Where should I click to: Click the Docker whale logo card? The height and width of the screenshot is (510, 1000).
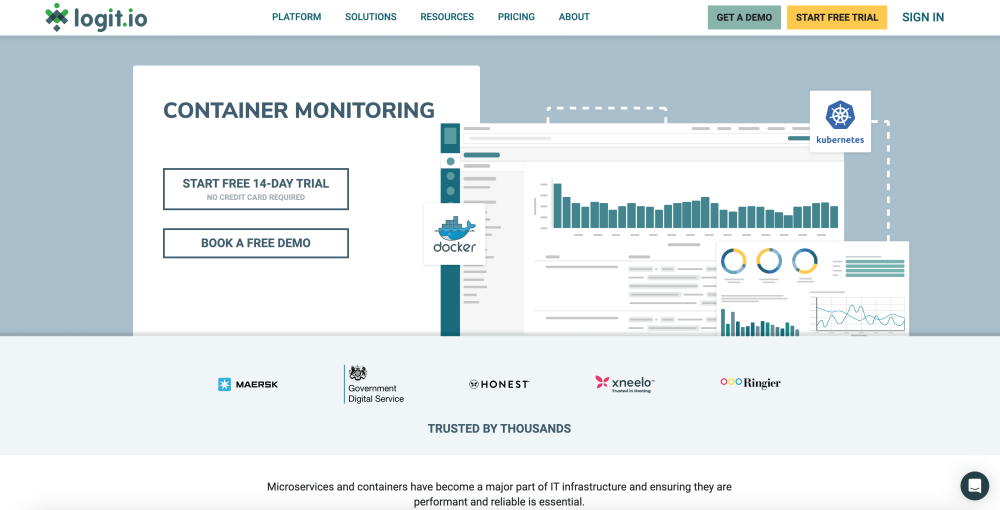(x=454, y=234)
